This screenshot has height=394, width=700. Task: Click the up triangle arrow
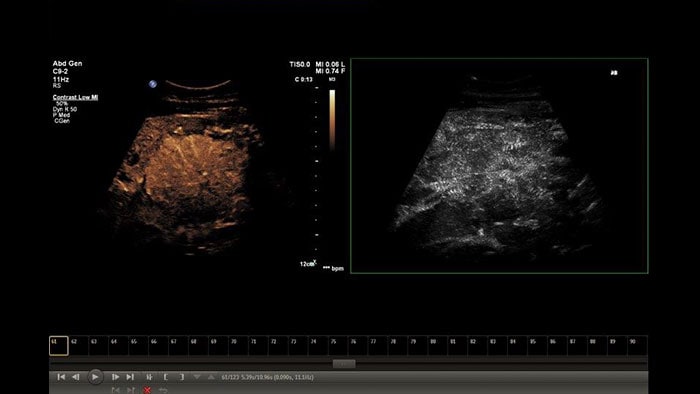211,377
